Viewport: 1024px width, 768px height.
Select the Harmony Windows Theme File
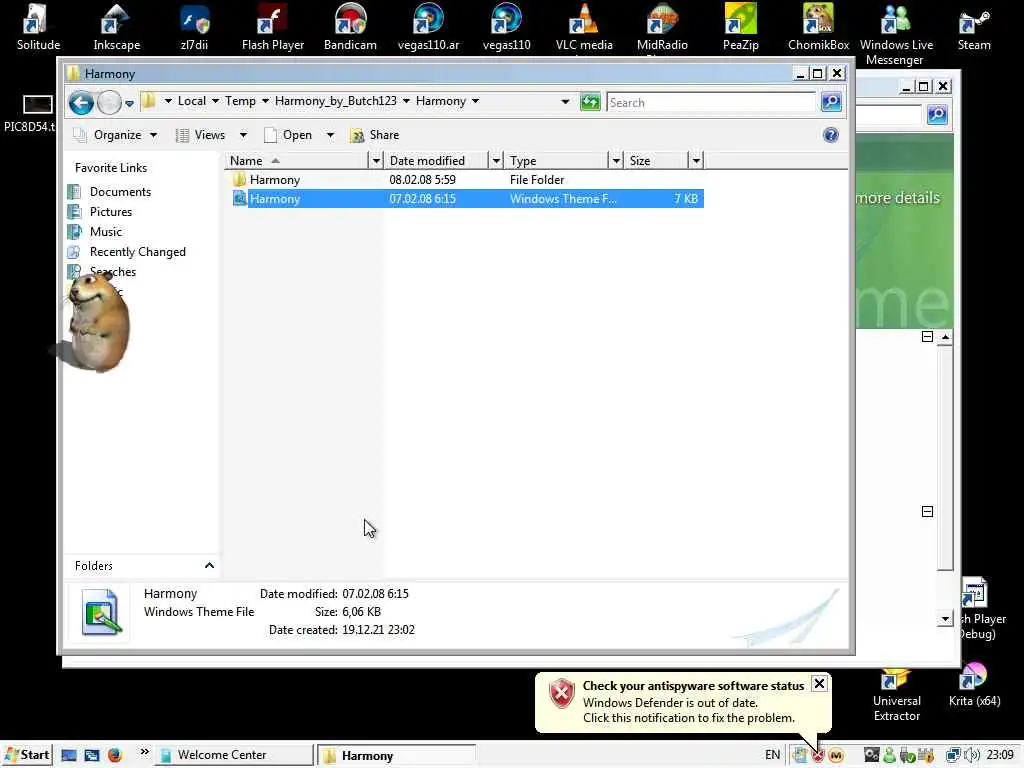click(x=467, y=199)
